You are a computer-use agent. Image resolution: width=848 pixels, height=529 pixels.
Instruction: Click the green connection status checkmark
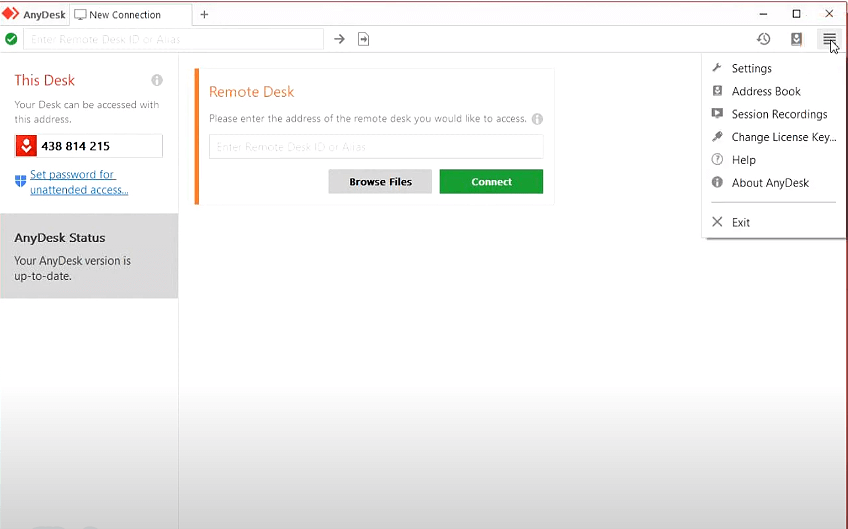point(11,39)
